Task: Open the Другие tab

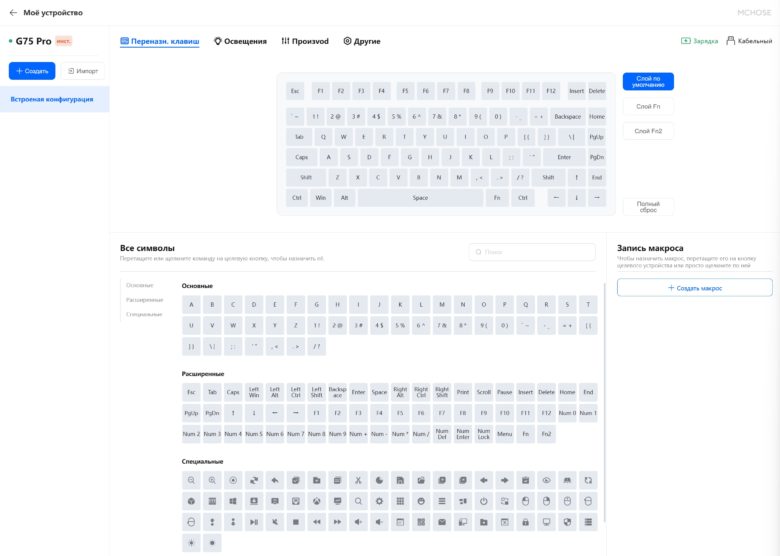Action: 362,41
